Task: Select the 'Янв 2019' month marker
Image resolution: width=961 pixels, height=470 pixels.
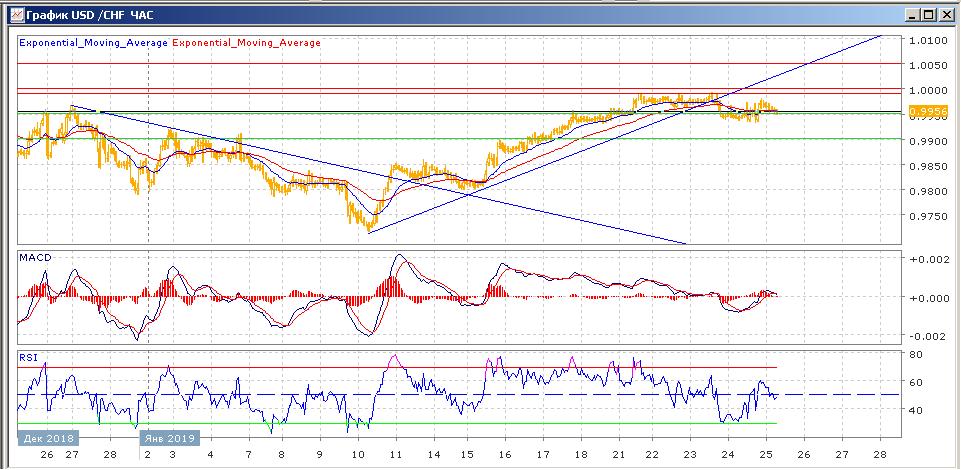Action: [x=169, y=438]
